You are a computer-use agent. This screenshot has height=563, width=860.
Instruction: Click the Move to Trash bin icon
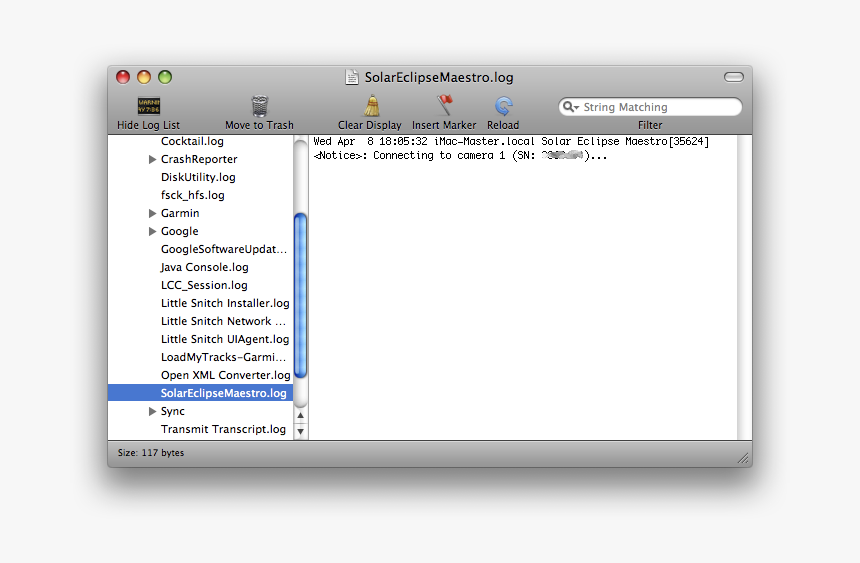click(259, 105)
